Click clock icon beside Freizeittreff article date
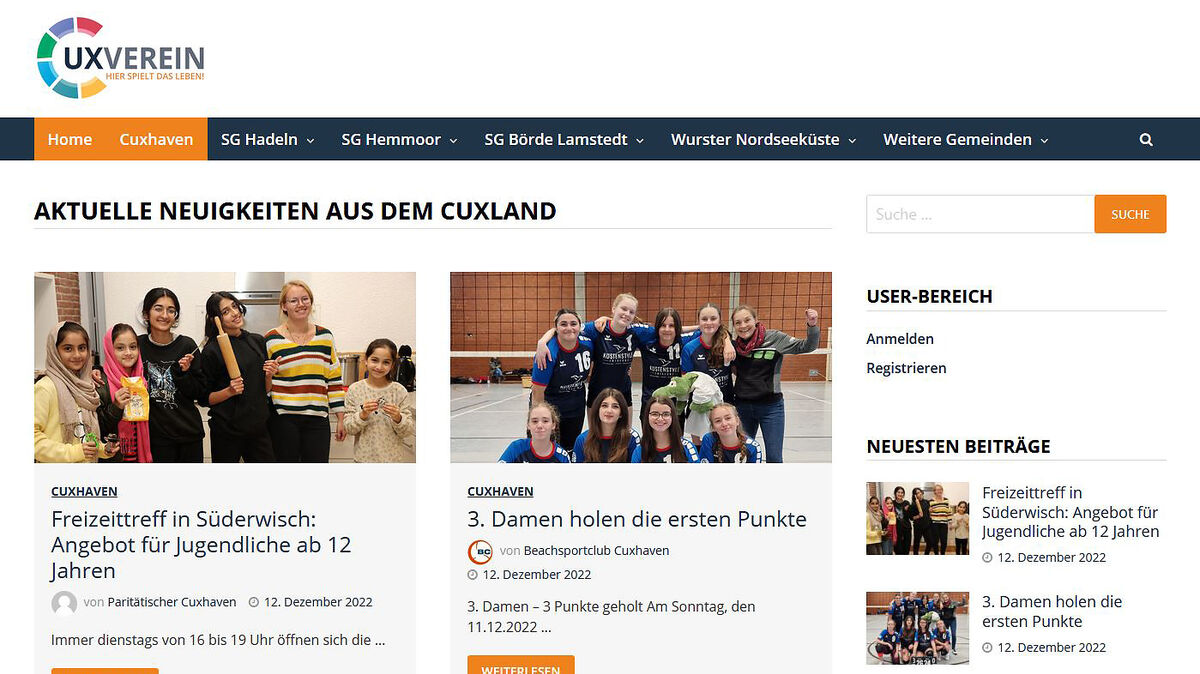 tap(254, 603)
